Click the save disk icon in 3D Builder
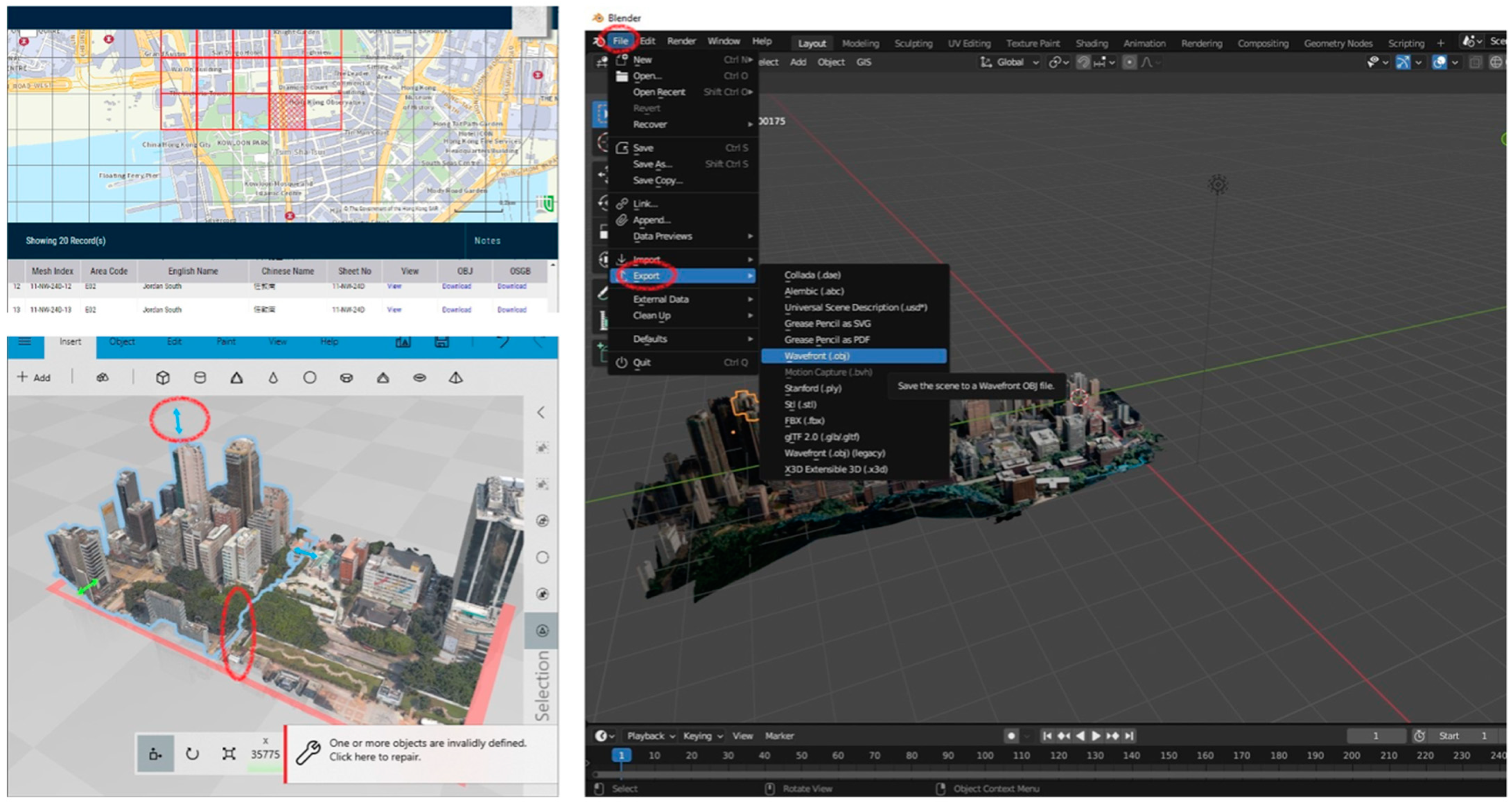 [441, 342]
